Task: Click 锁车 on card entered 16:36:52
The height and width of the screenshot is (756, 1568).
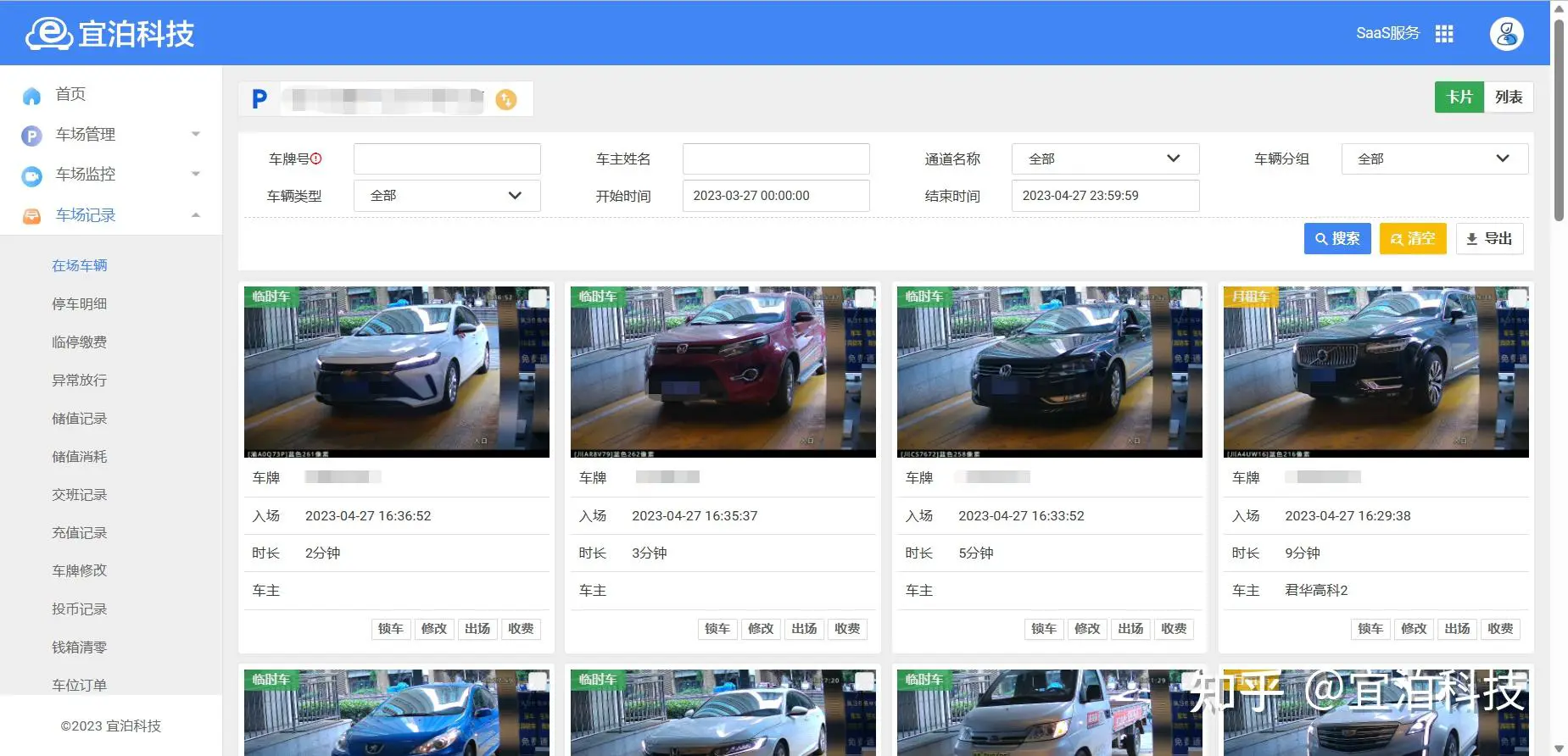Action: [391, 629]
